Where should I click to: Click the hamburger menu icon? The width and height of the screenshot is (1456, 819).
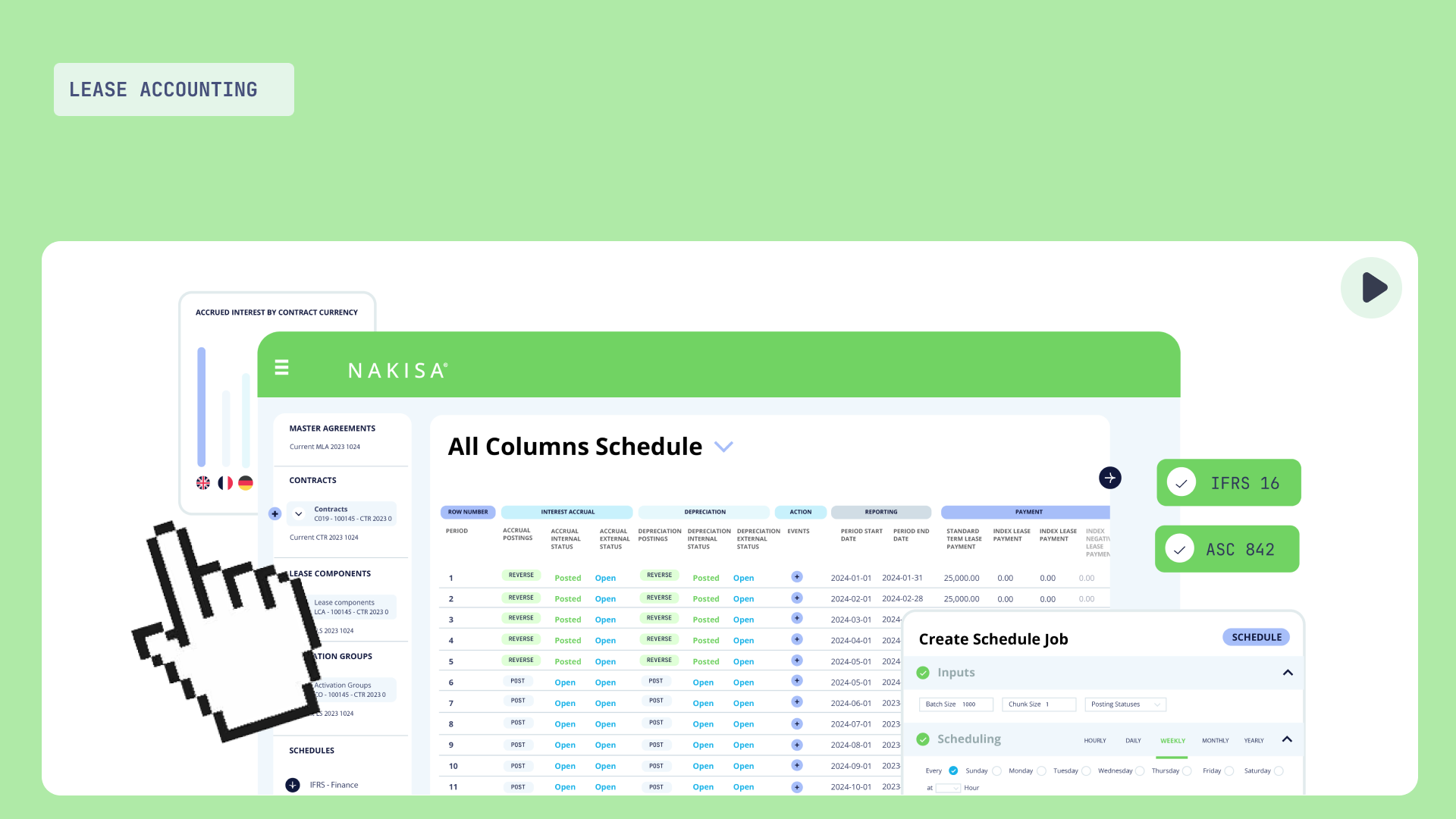tap(281, 367)
